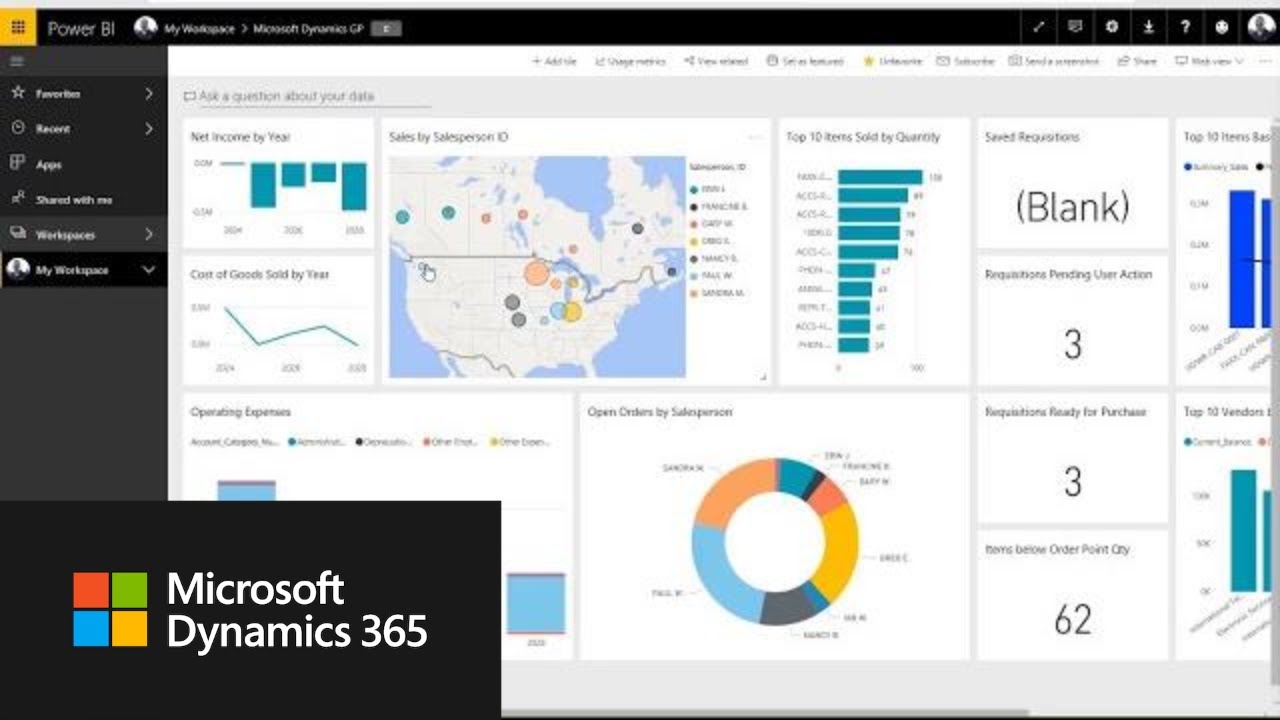Click the Microsoft Dynamics GP breadcrumb
Image resolution: width=1280 pixels, height=720 pixels.
point(308,29)
